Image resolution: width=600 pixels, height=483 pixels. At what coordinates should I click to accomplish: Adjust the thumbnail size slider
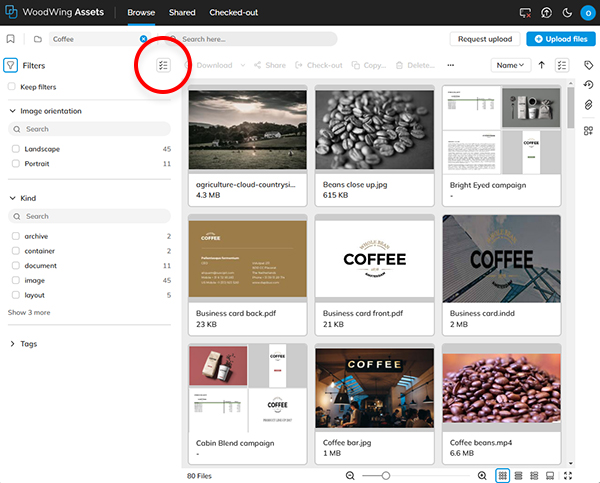tap(386, 475)
